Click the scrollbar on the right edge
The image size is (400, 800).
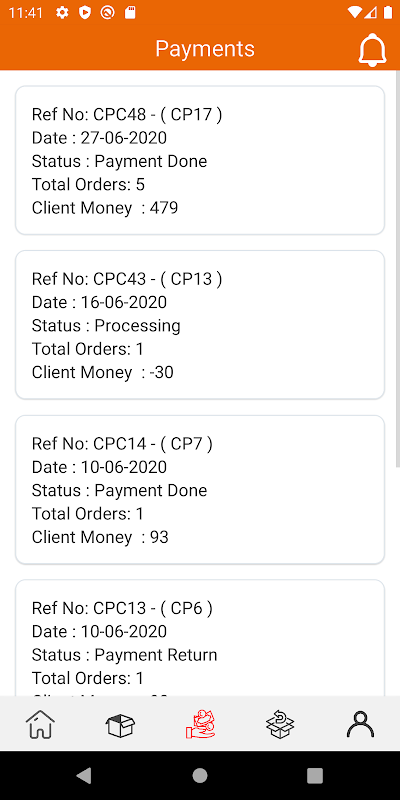(397, 268)
